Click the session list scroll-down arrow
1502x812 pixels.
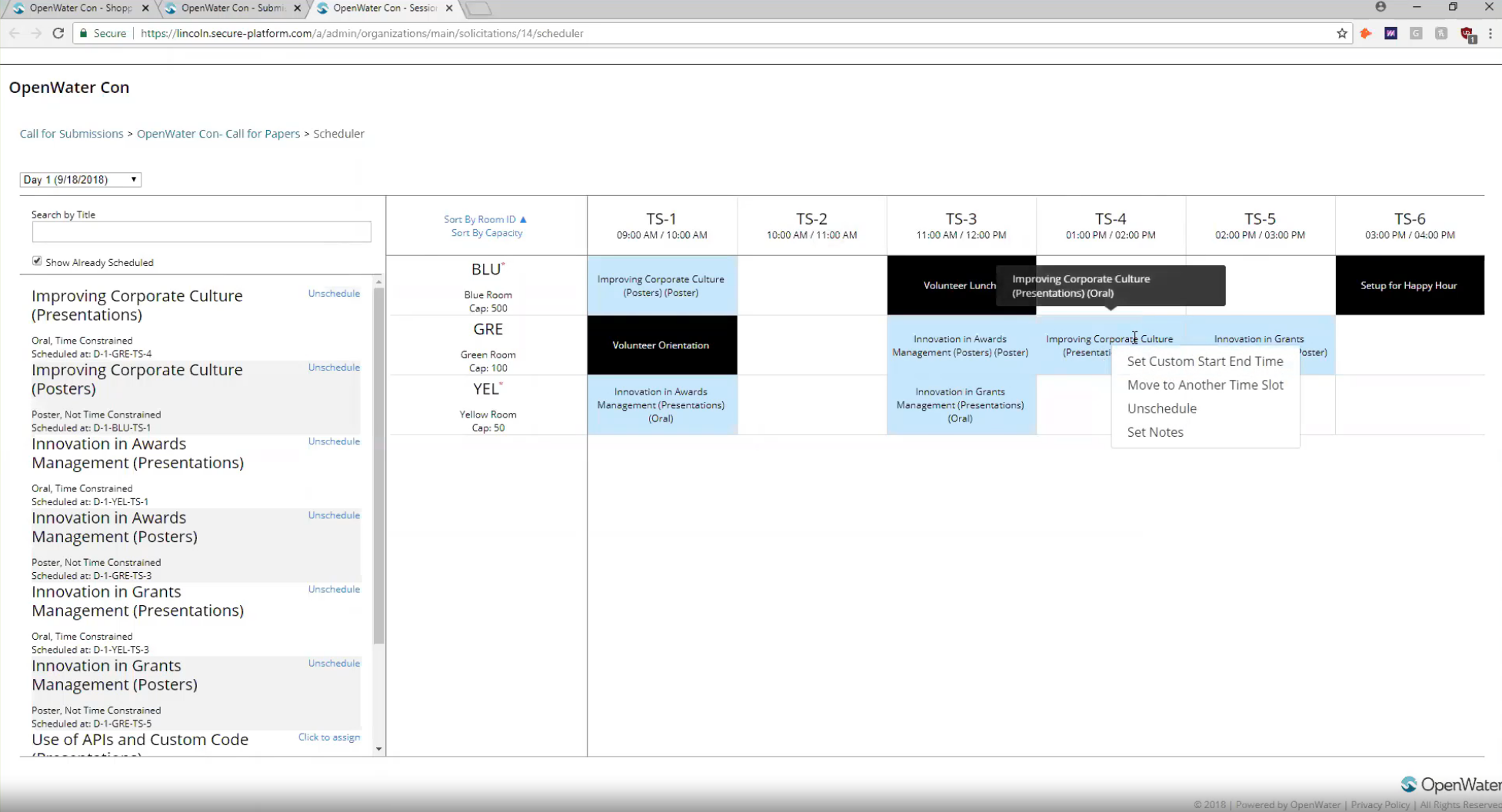tap(378, 749)
